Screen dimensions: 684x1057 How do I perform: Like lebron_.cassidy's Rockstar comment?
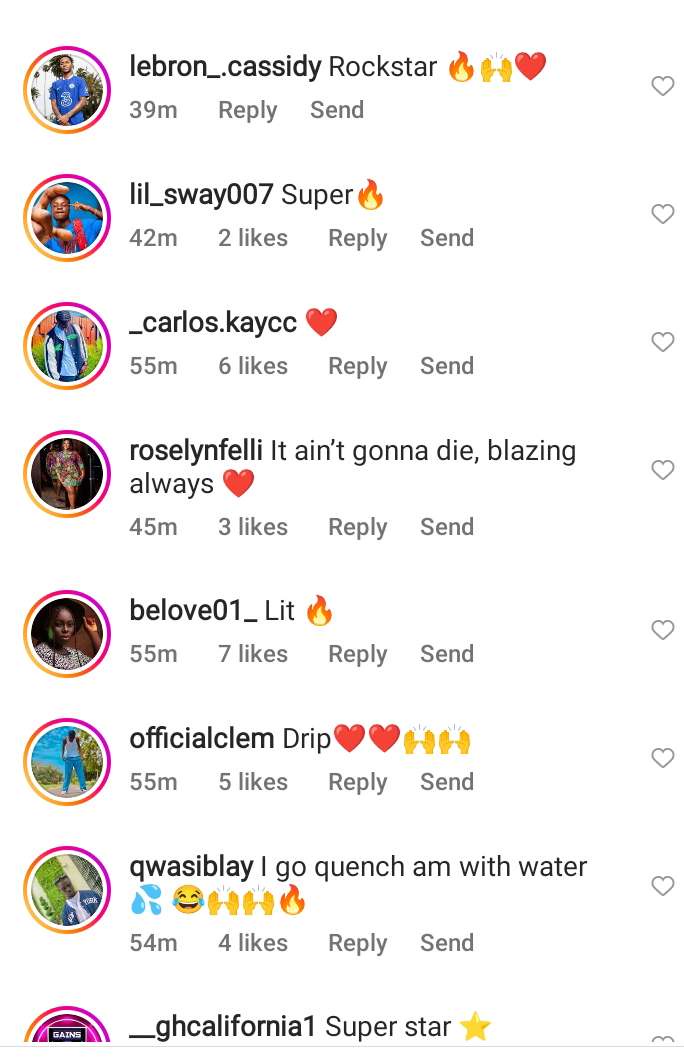[x=662, y=87]
